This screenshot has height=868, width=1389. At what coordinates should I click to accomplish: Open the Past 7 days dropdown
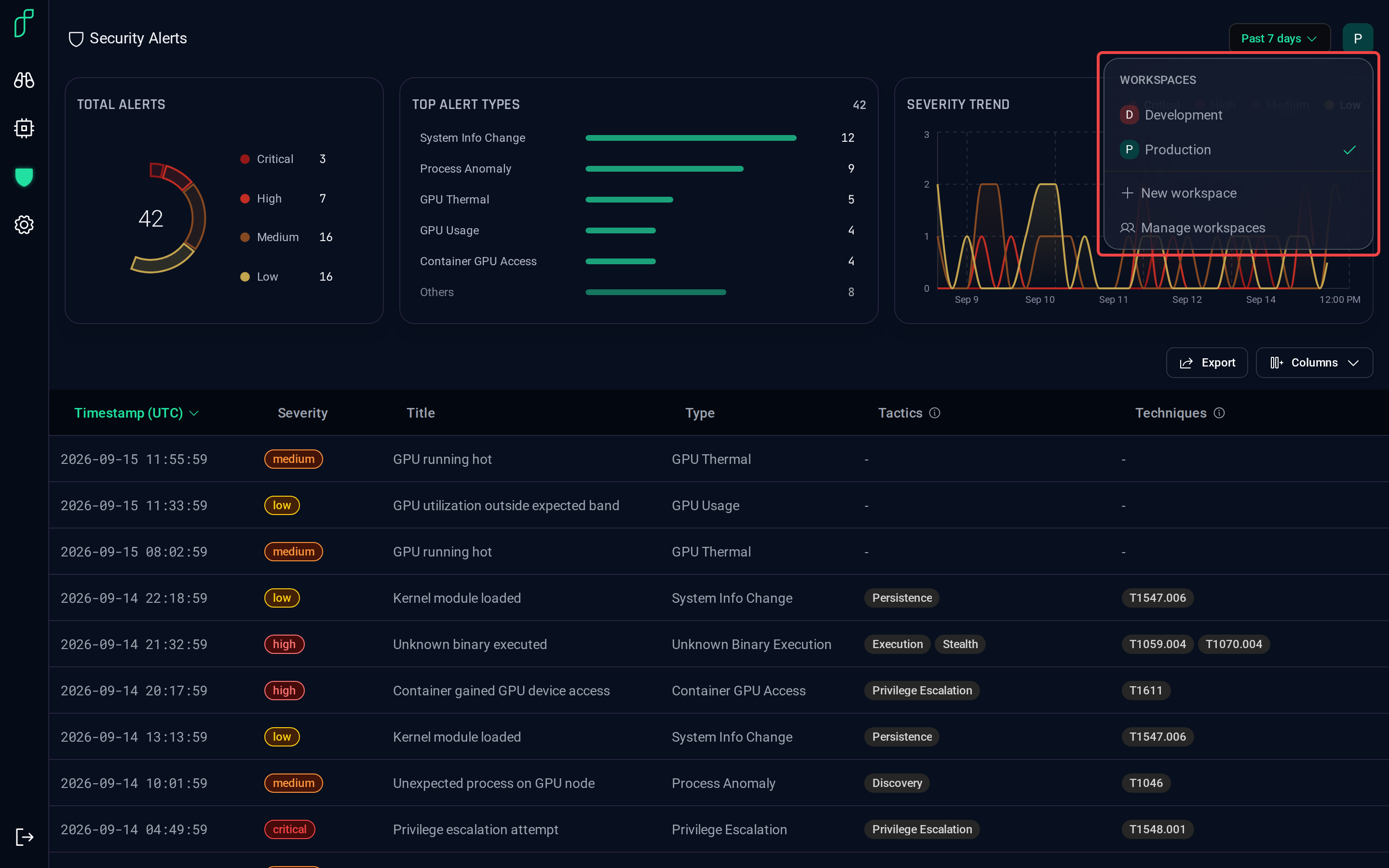point(1280,39)
